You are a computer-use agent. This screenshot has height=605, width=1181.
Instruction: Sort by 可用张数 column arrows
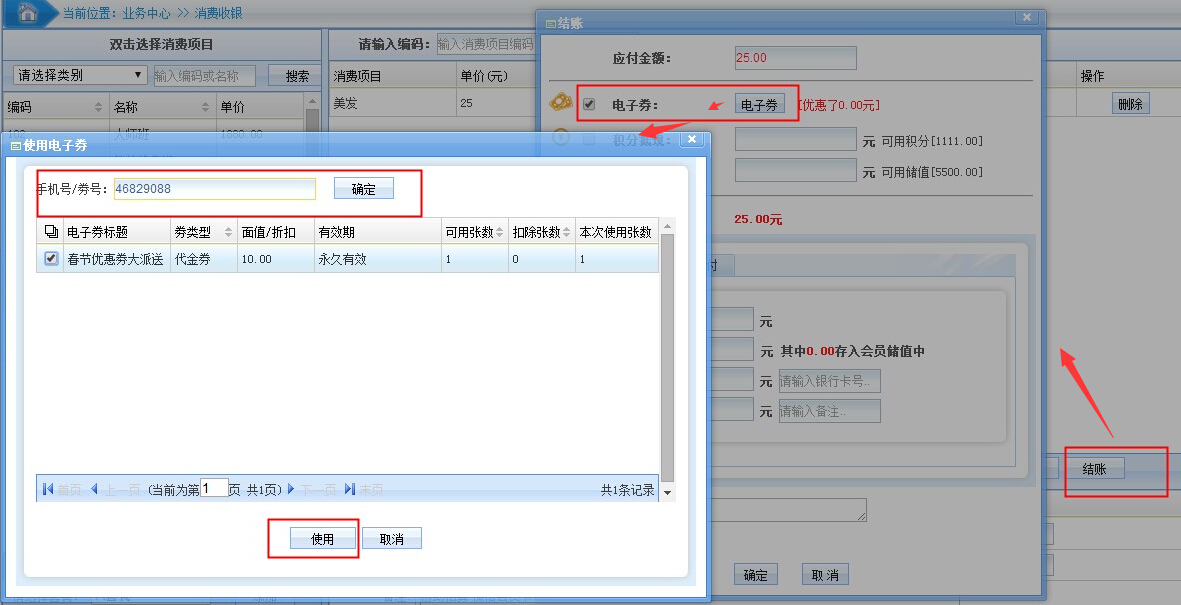pos(499,232)
